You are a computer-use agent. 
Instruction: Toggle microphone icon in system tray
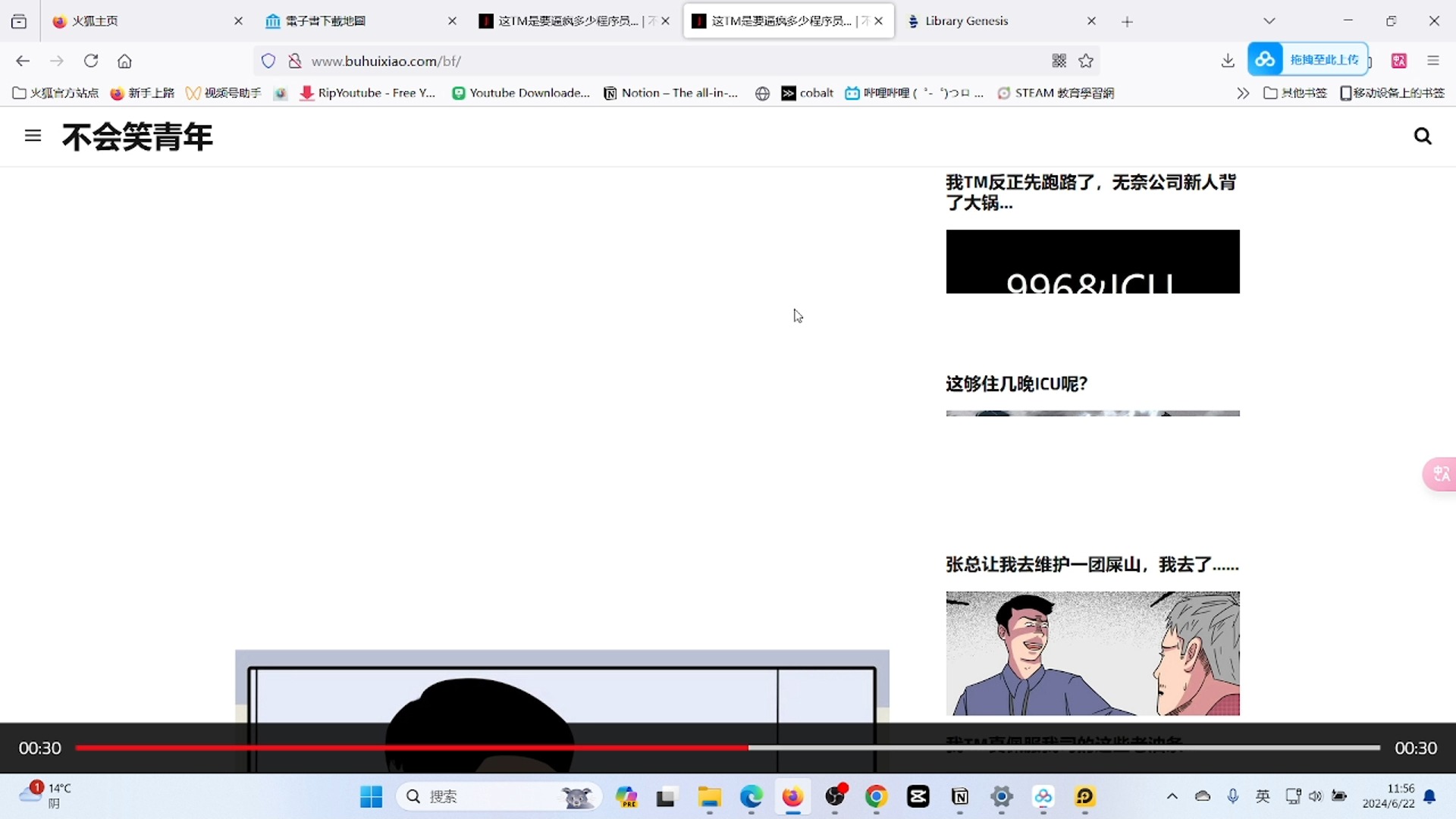tap(1233, 795)
